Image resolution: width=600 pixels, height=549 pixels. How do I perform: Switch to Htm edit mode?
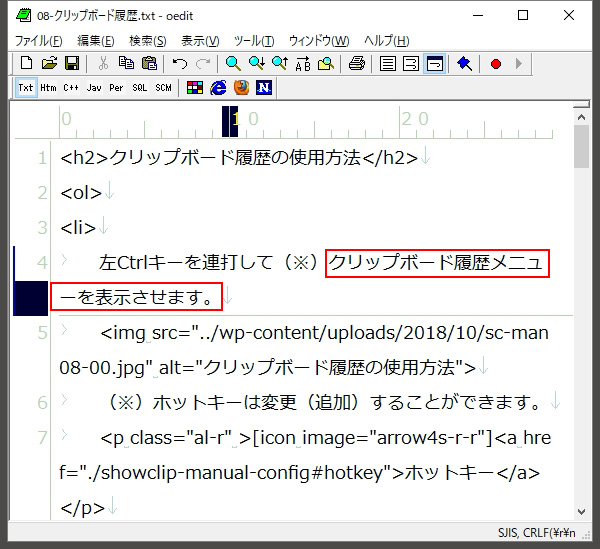[x=49, y=88]
